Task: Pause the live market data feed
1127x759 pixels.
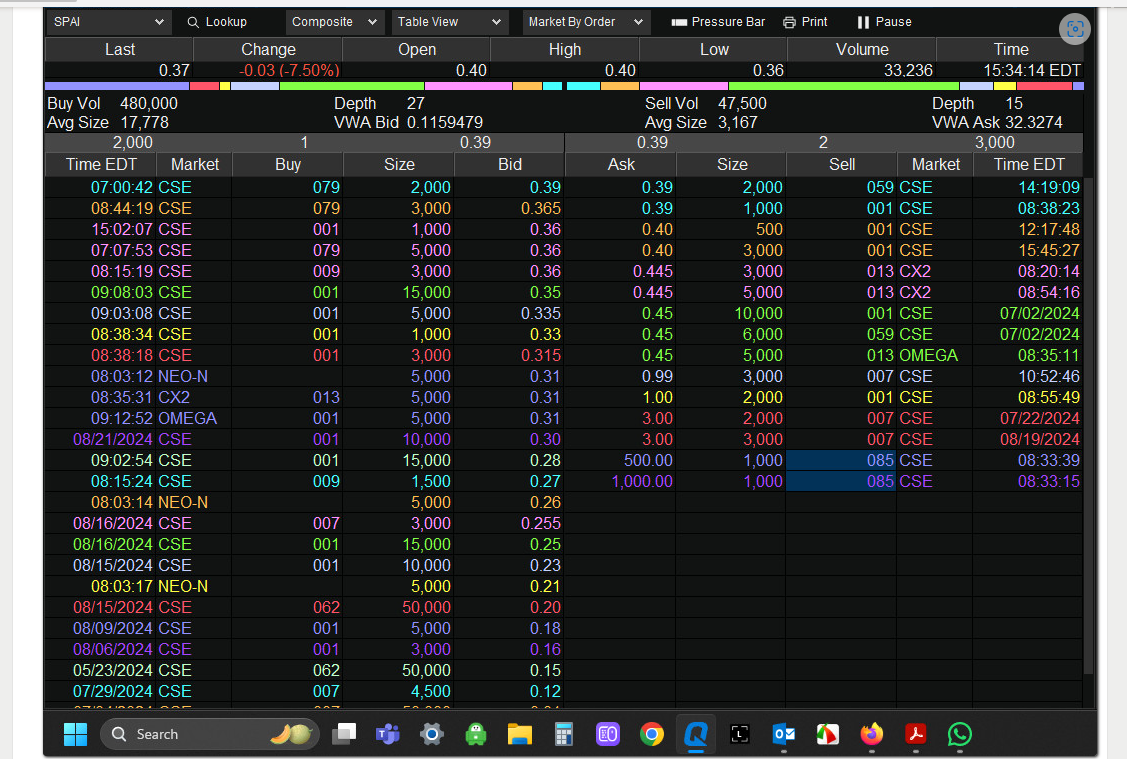Action: (883, 22)
